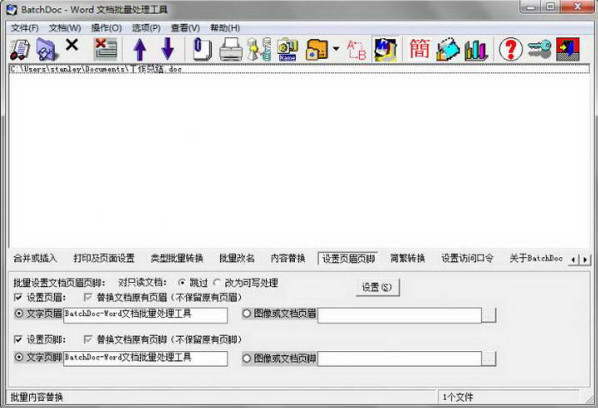598x408 pixels.
Task: Open help with the red question mark icon
Action: pyautogui.click(x=510, y=49)
